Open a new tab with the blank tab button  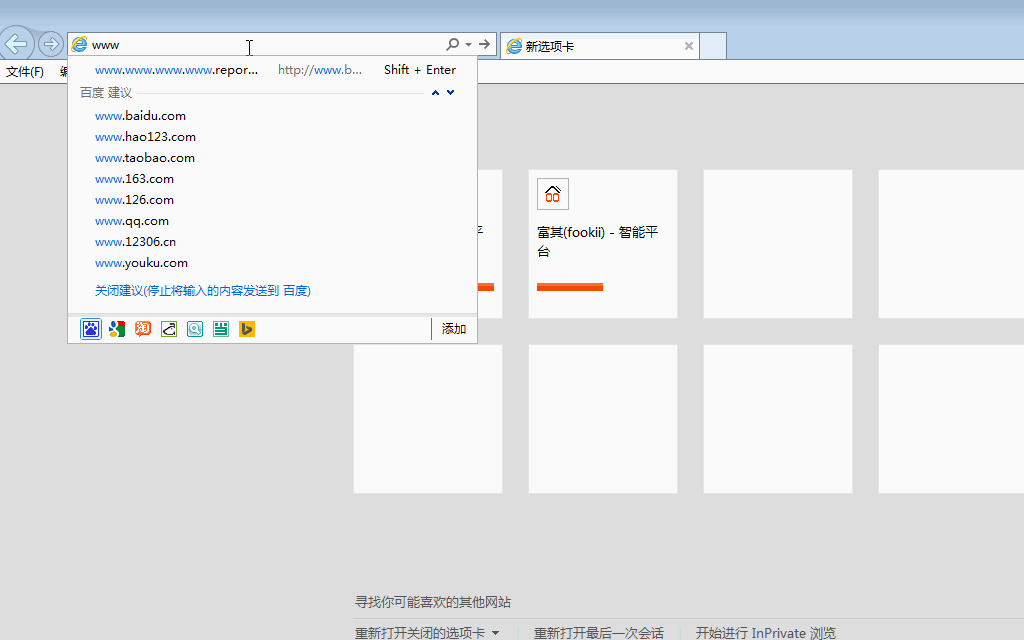tap(713, 46)
